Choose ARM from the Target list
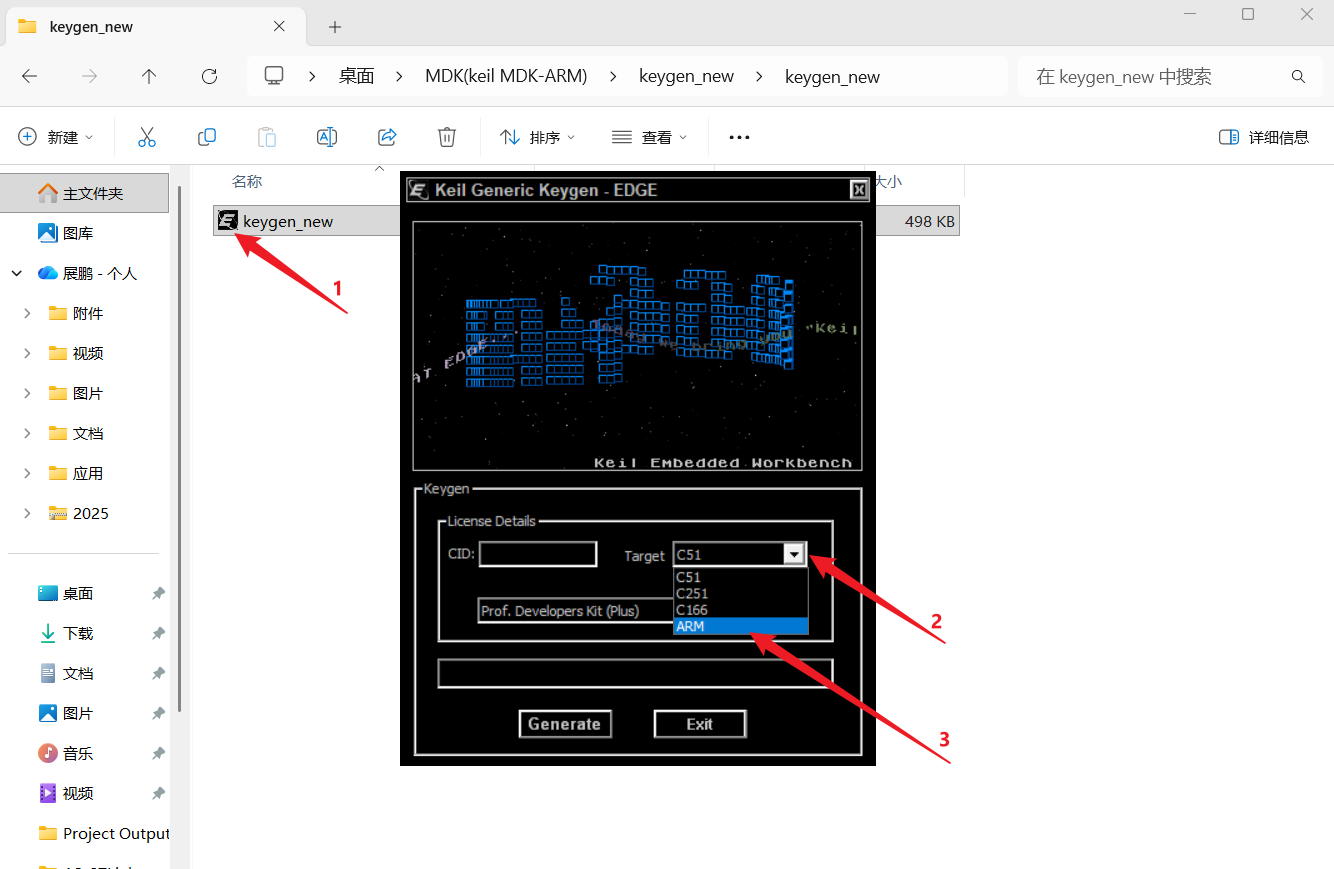Screen dimensions: 1334x869 (740, 626)
